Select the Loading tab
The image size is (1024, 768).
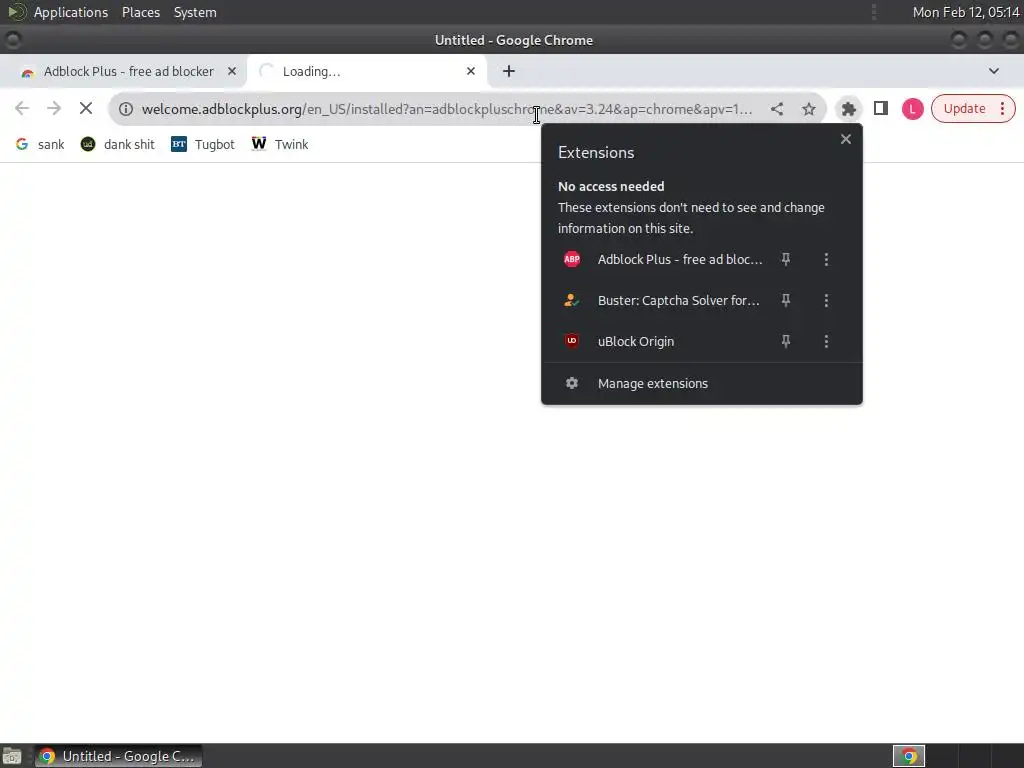coord(367,71)
